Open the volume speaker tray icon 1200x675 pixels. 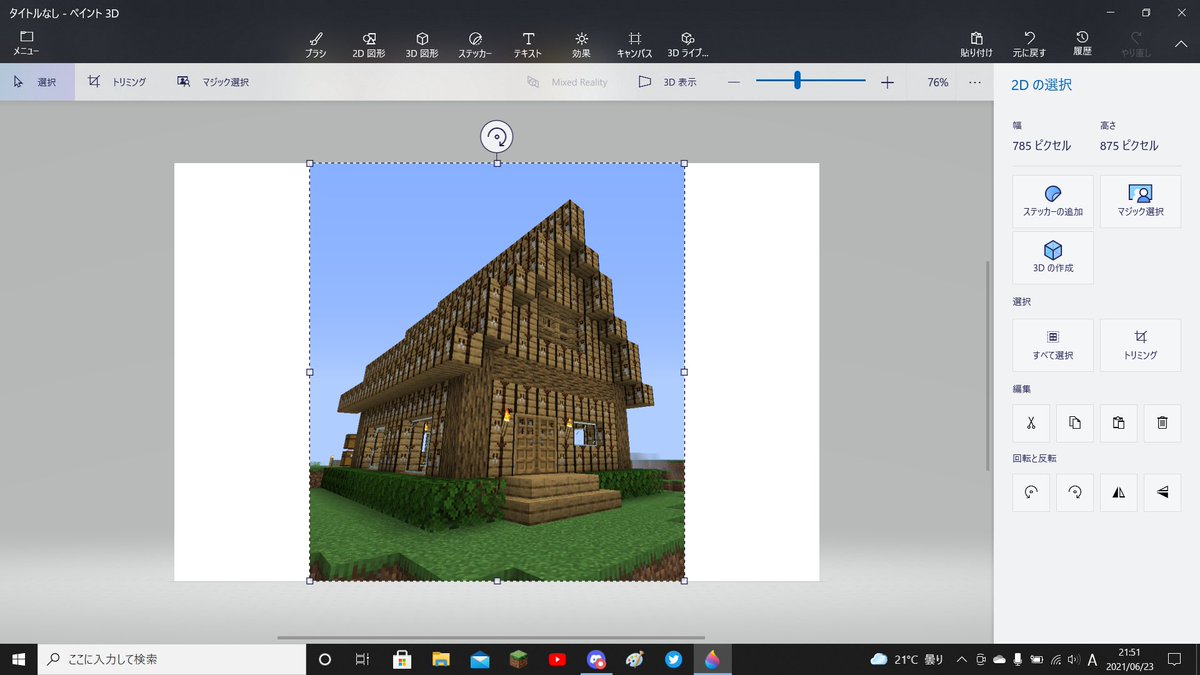(1072, 659)
